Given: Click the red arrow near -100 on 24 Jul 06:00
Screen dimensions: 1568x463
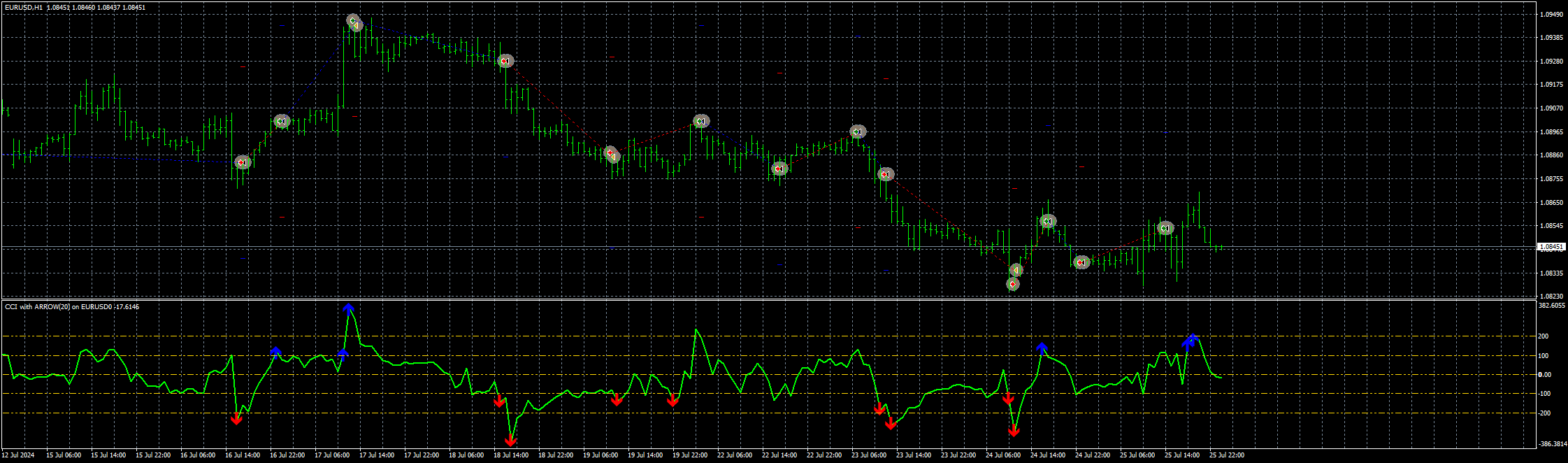Looking at the screenshot, I should (1008, 399).
